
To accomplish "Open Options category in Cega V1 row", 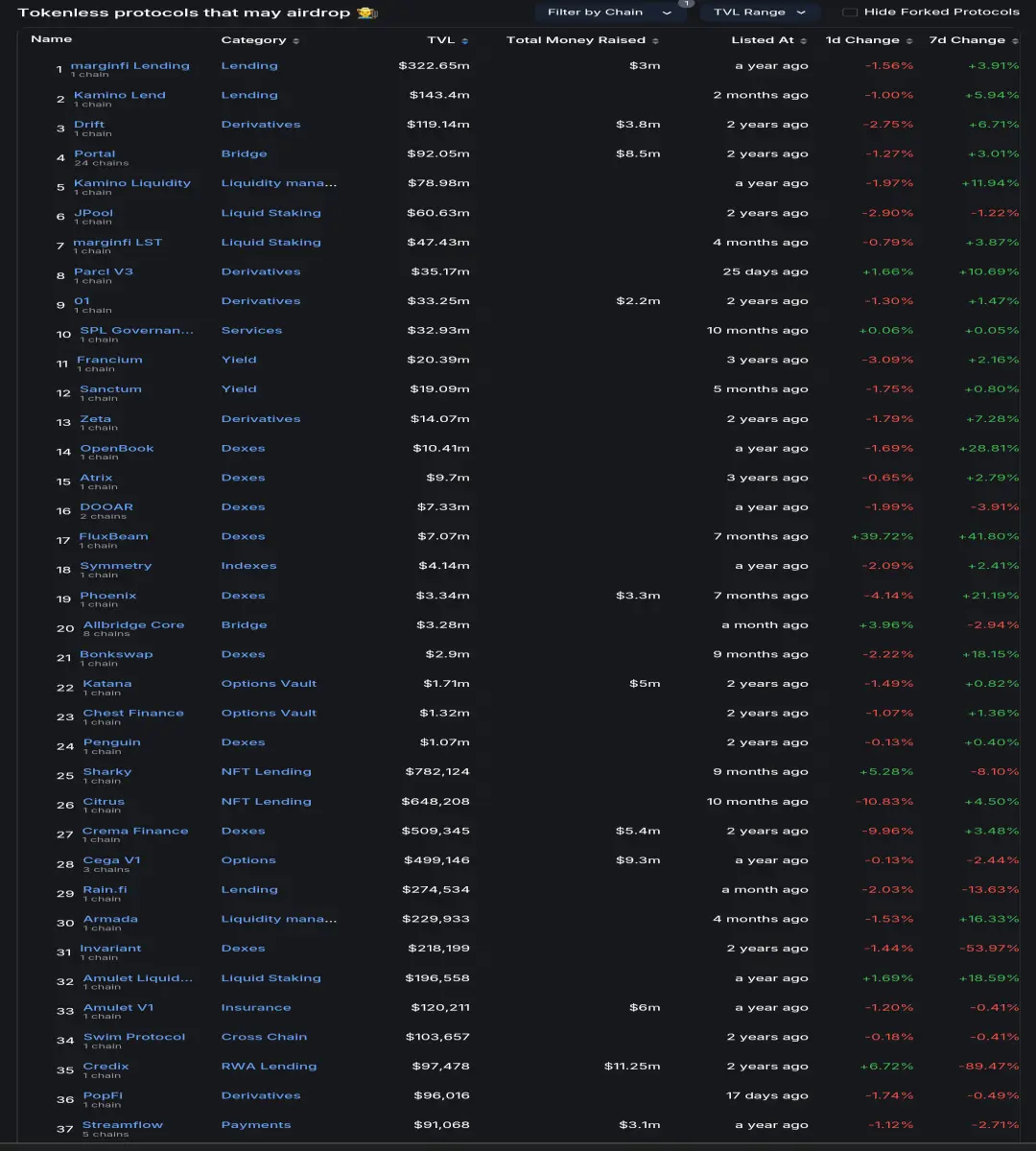I will coord(248,860).
